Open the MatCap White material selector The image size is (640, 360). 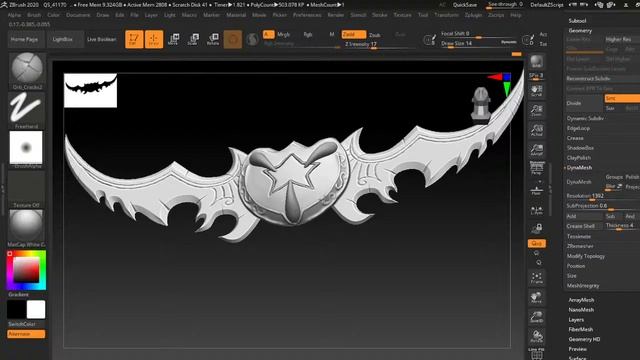pos(26,228)
